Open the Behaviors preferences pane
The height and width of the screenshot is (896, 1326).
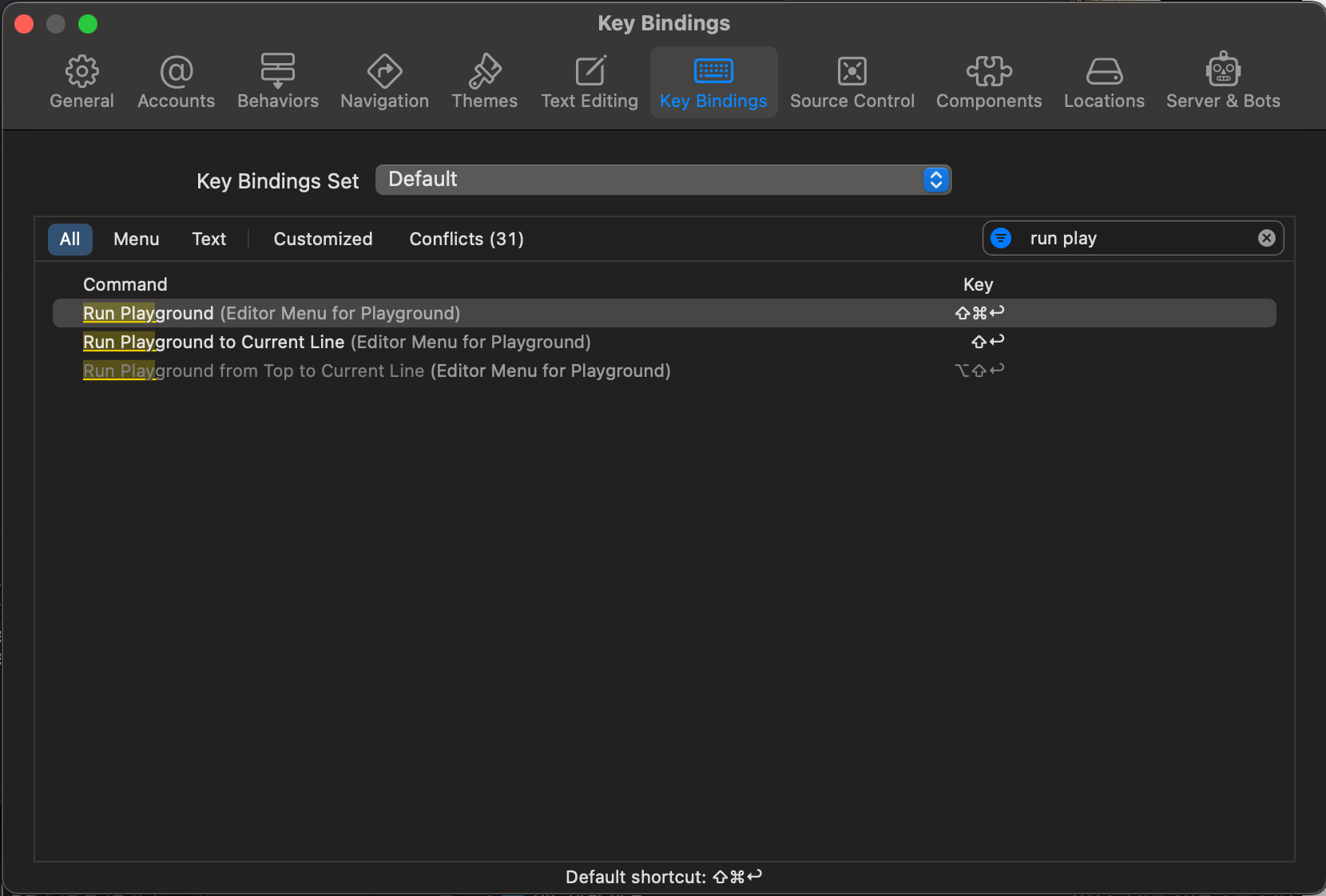pyautogui.click(x=278, y=82)
